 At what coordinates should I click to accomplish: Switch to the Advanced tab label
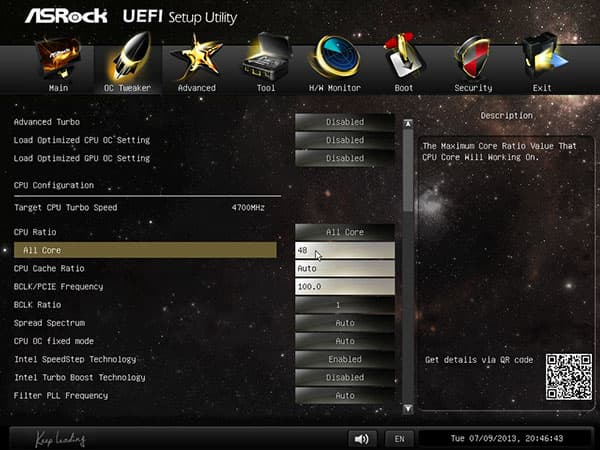[x=197, y=88]
